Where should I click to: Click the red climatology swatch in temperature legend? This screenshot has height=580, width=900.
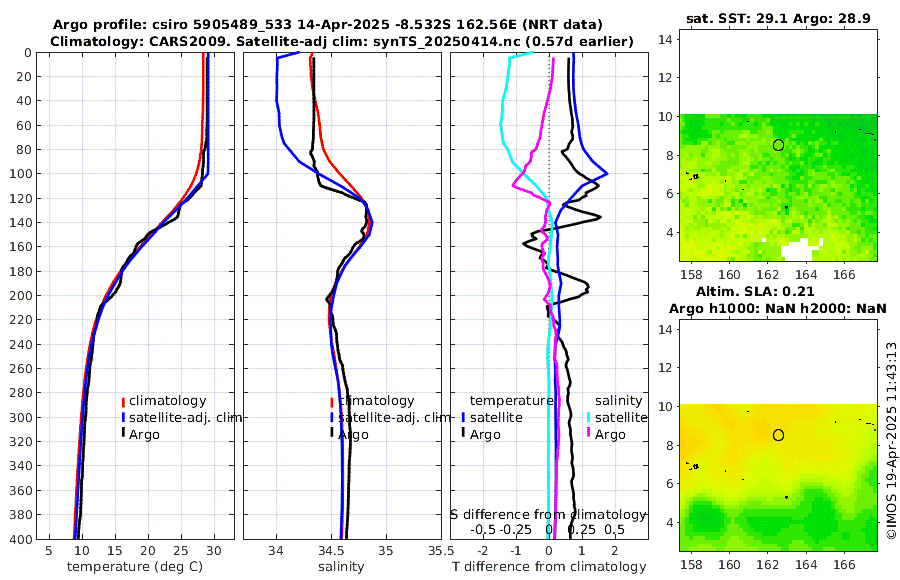pyautogui.click(x=123, y=402)
